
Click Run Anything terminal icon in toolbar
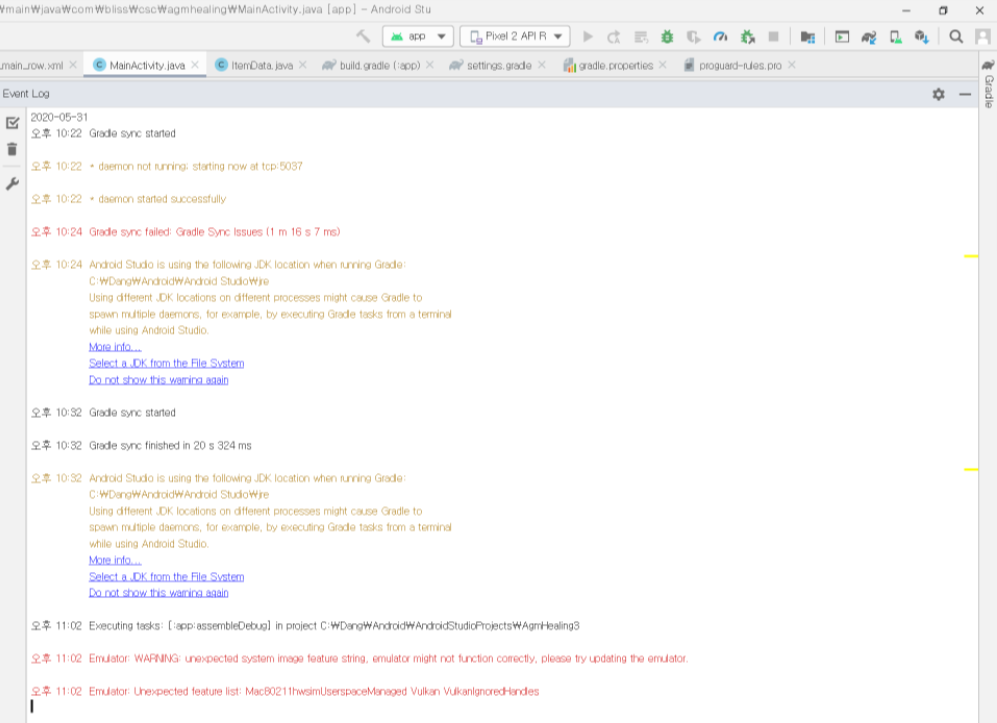coord(842,37)
